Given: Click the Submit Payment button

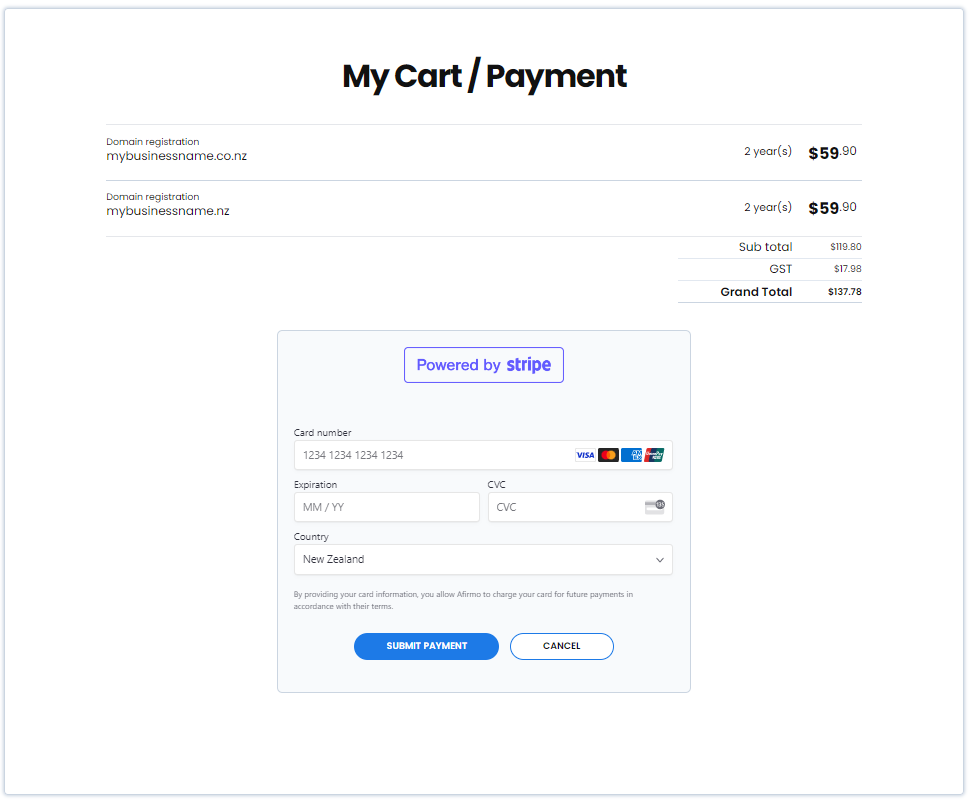Looking at the screenshot, I should (x=426, y=646).
